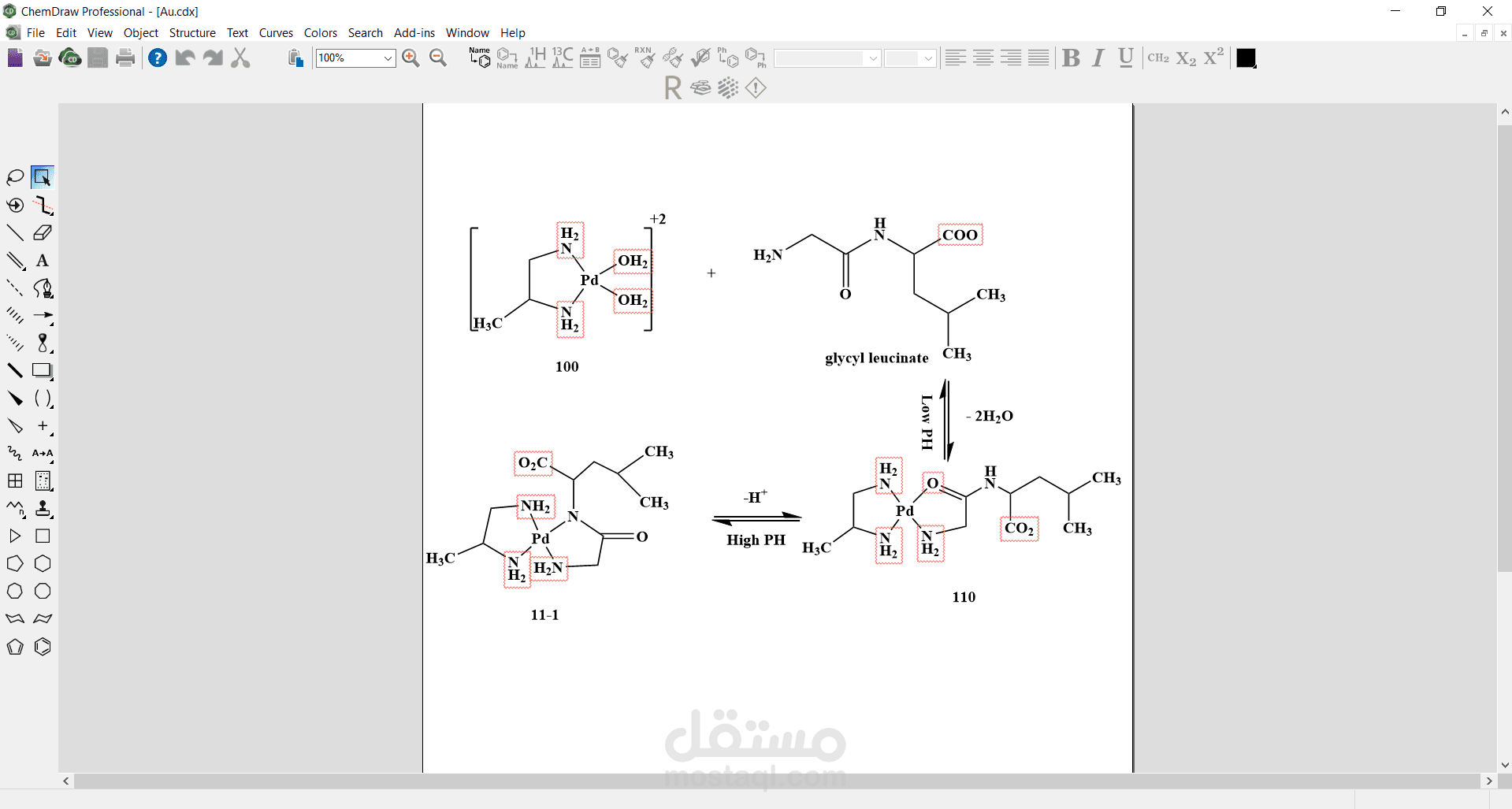Image resolution: width=1512 pixels, height=809 pixels.
Task: Toggle Italic text formatting
Action: coord(1098,58)
